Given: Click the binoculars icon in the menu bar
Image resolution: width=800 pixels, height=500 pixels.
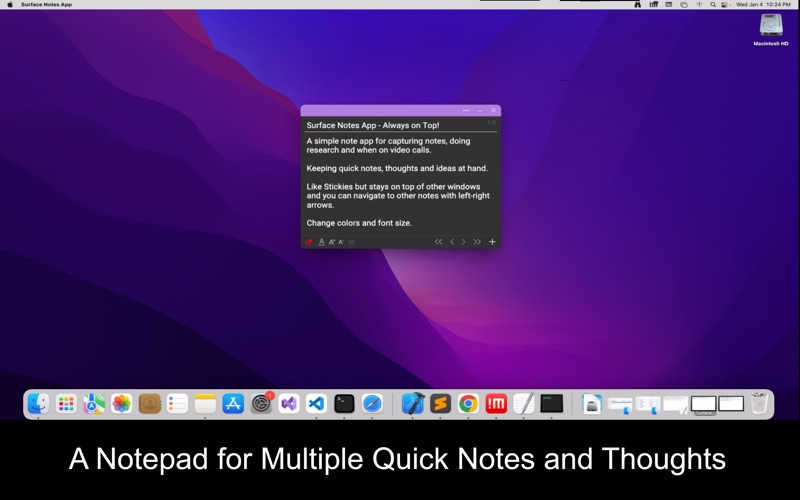Looking at the screenshot, I should pyautogui.click(x=638, y=4).
